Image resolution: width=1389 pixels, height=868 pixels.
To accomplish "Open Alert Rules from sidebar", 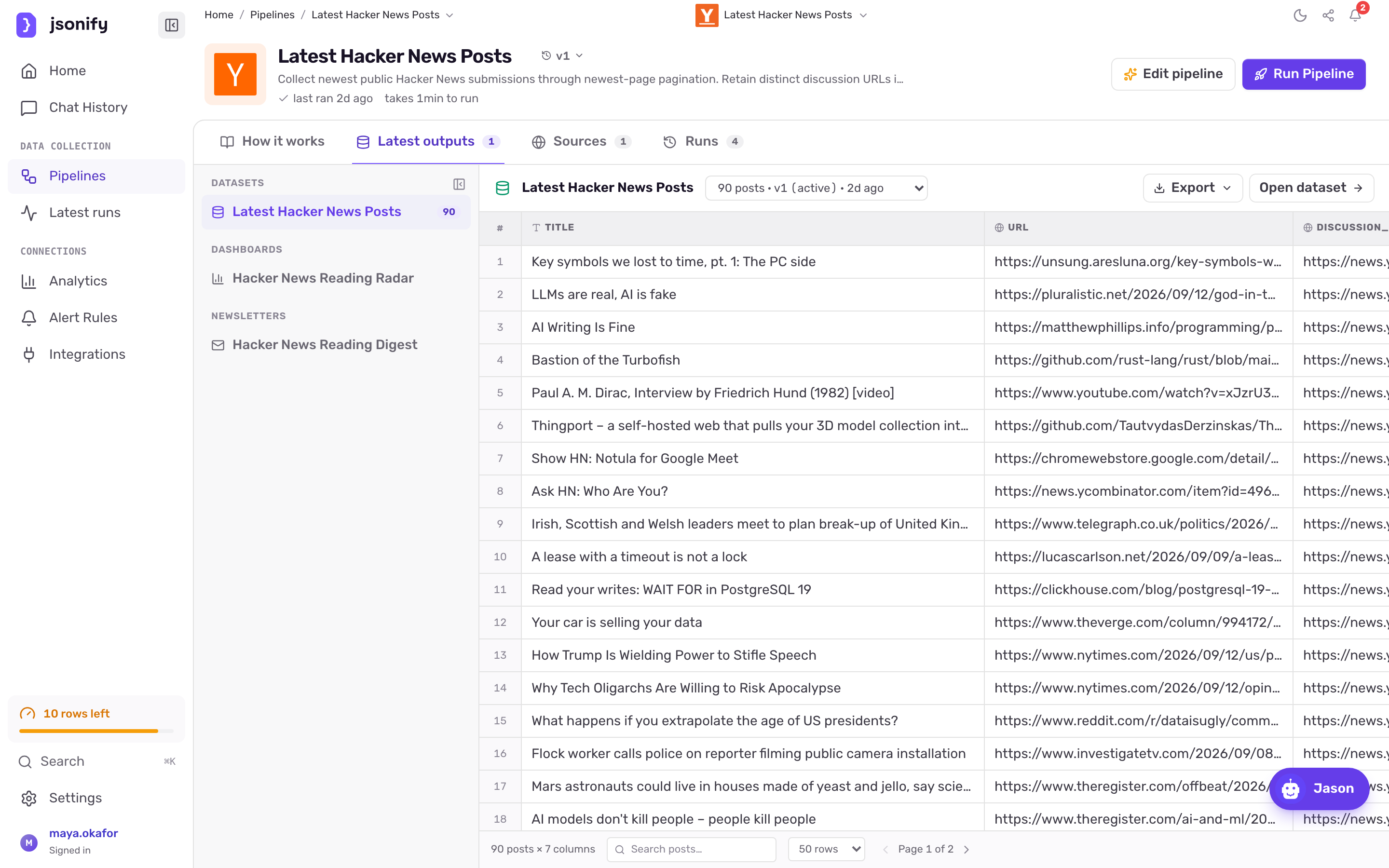I will [96, 317].
